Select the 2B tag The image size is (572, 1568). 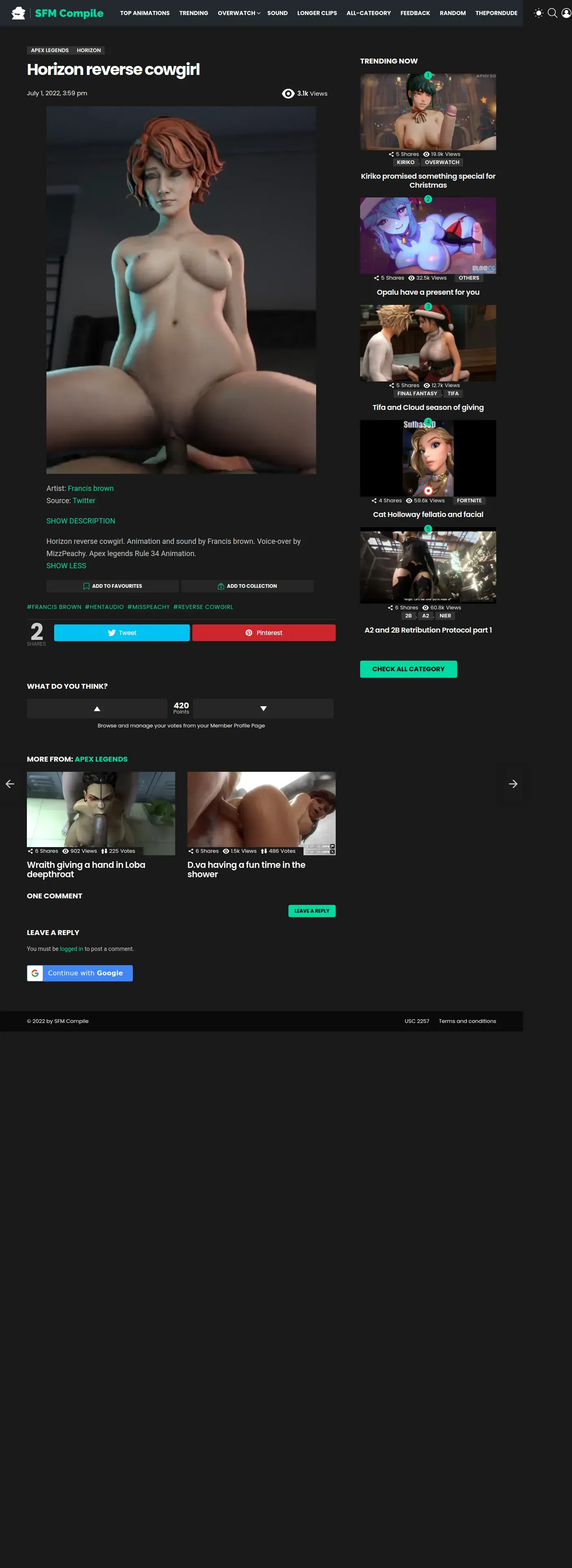click(x=409, y=616)
